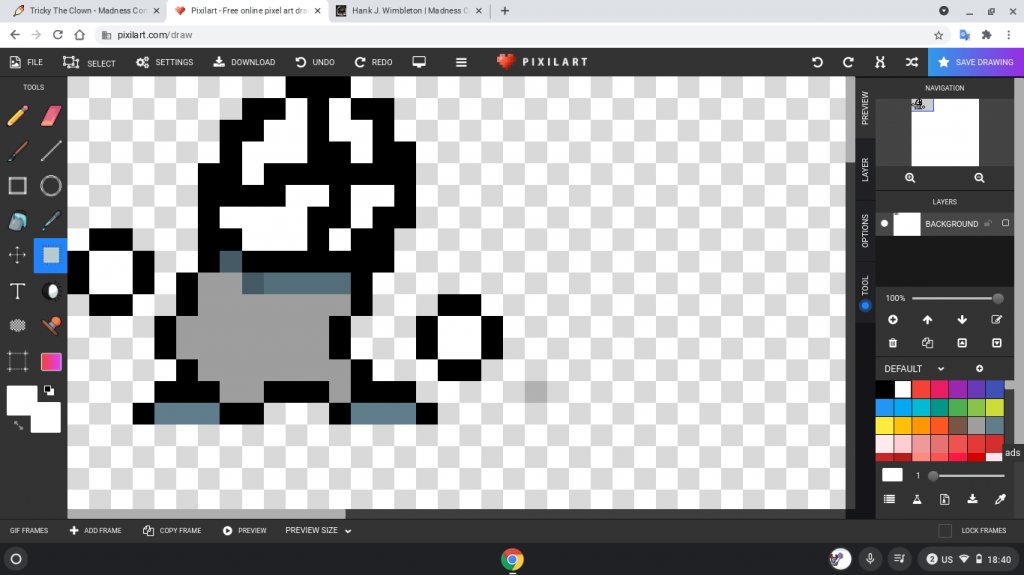Select the Square shape tool

pyautogui.click(x=18, y=186)
